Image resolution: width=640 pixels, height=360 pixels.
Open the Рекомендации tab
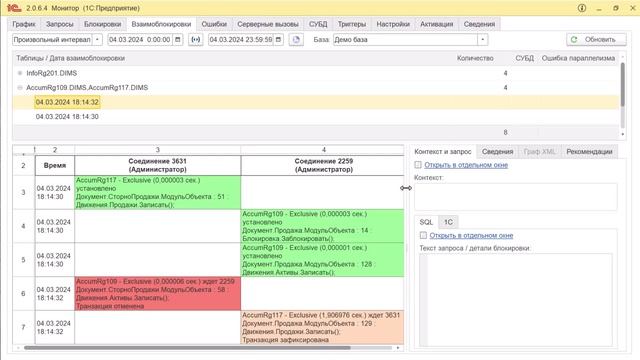coord(589,151)
